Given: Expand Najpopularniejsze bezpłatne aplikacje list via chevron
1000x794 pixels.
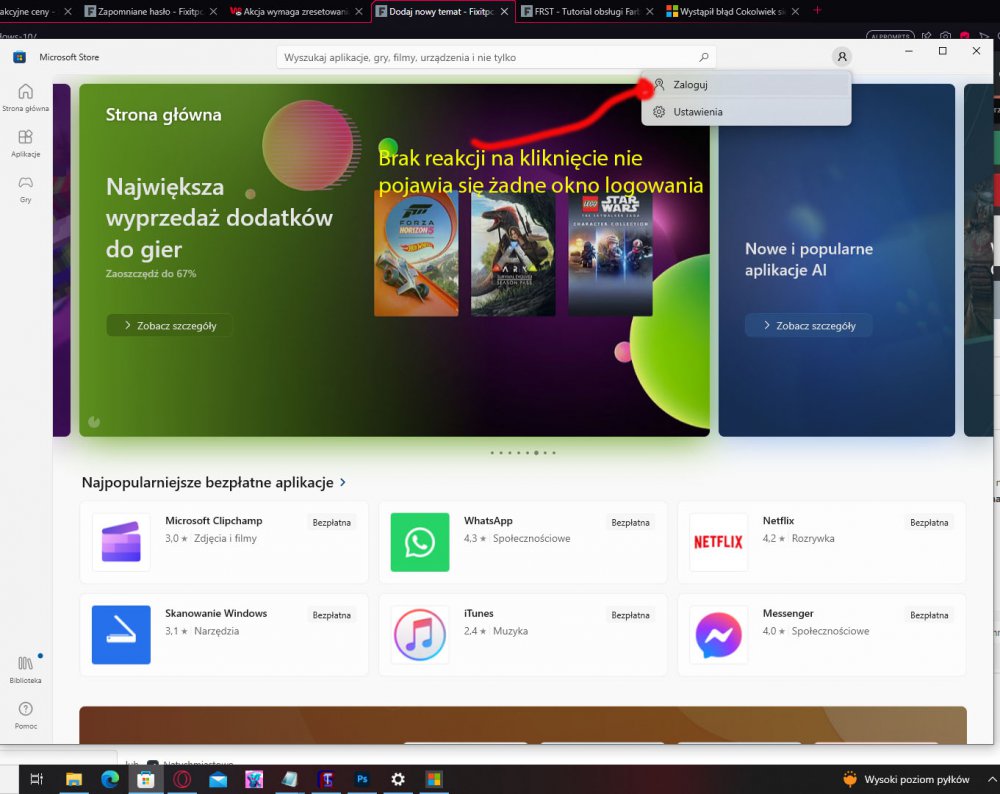Looking at the screenshot, I should (343, 482).
